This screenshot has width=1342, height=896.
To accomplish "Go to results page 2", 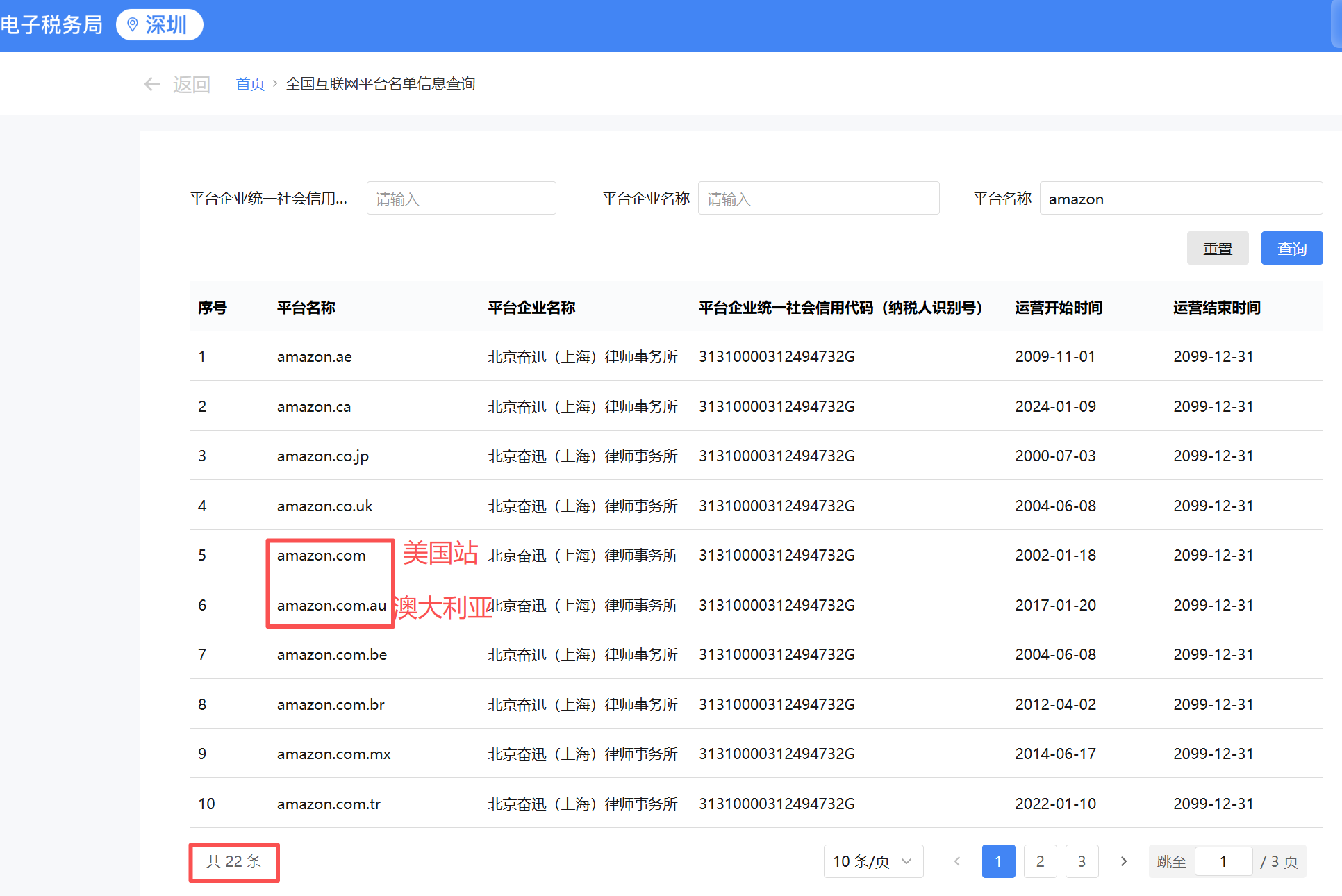I will [1040, 861].
